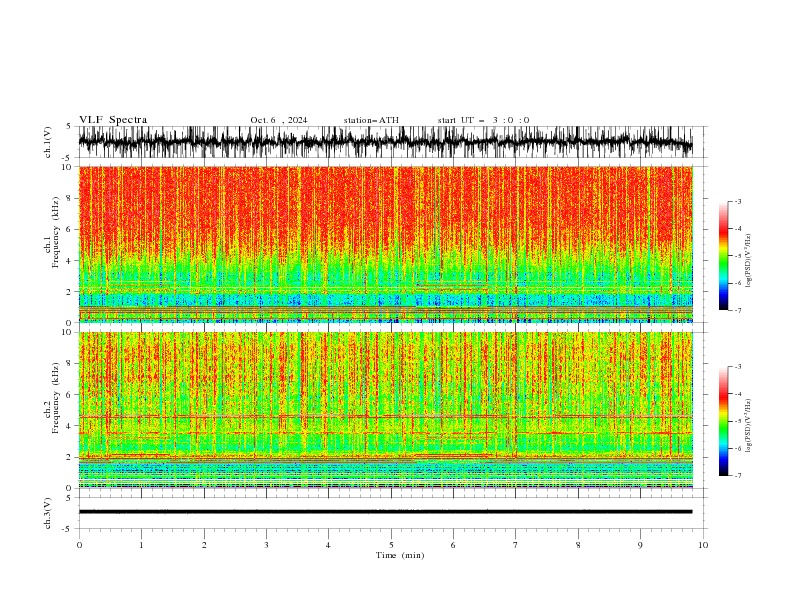
Task: Click the 'ch.3(V)' axis label
Action: click(48, 513)
